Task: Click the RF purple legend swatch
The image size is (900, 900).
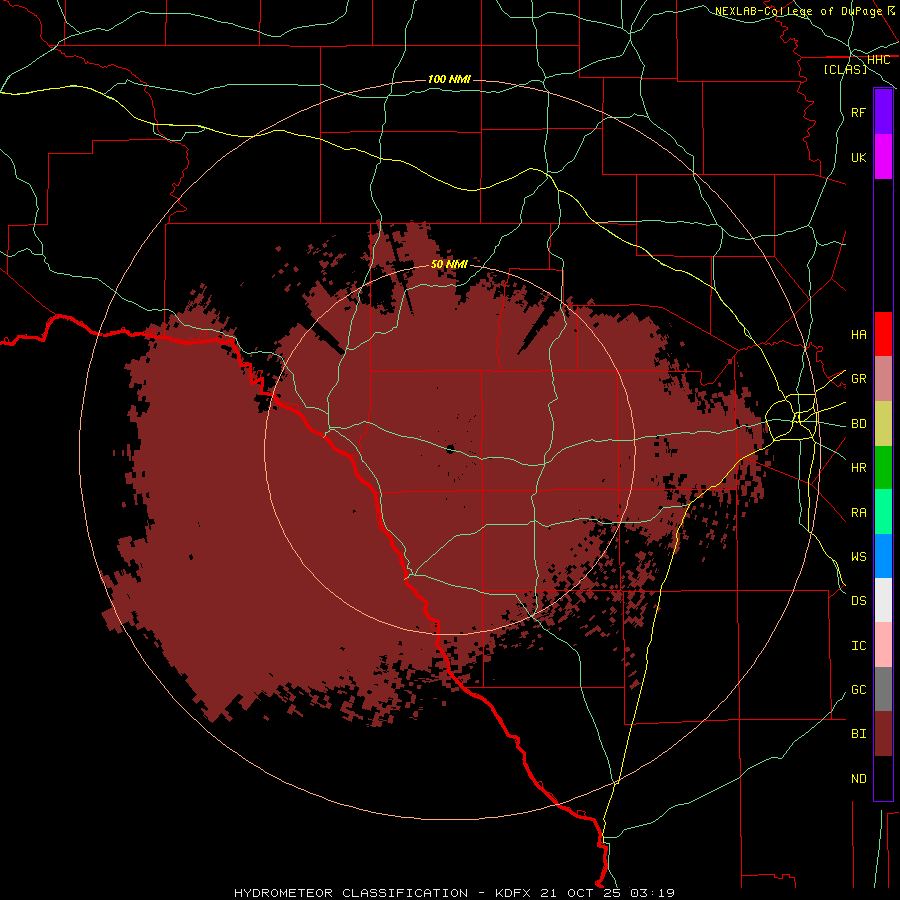Action: point(883,112)
